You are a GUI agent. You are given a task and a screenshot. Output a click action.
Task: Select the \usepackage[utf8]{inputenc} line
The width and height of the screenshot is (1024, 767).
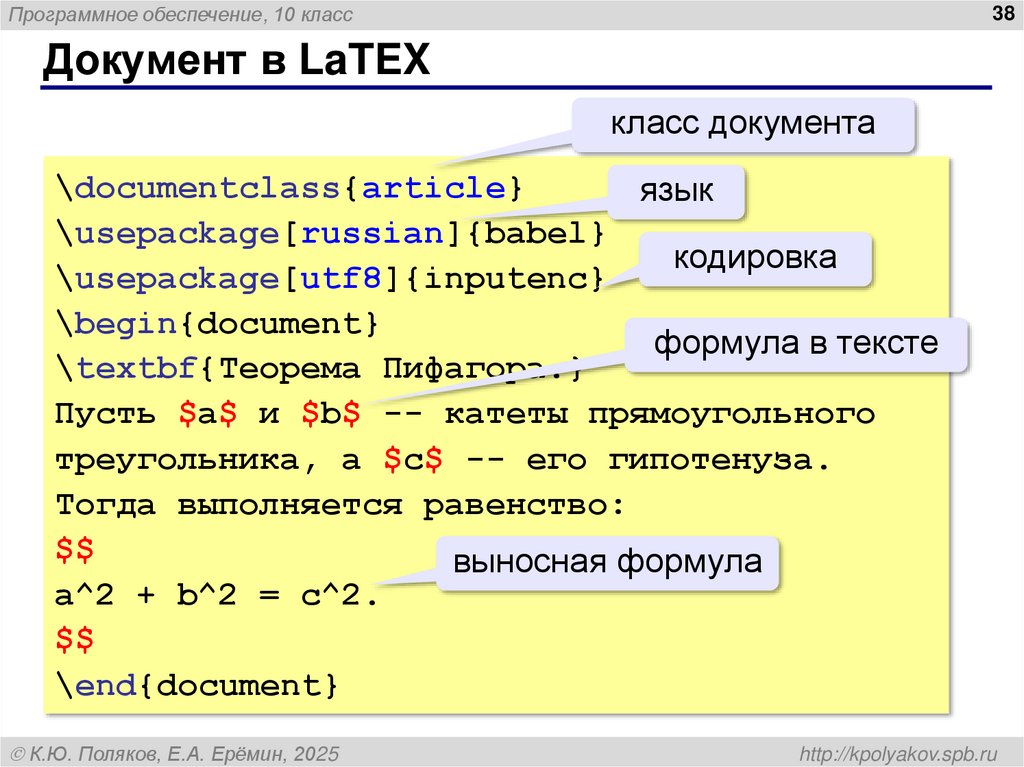(330, 279)
